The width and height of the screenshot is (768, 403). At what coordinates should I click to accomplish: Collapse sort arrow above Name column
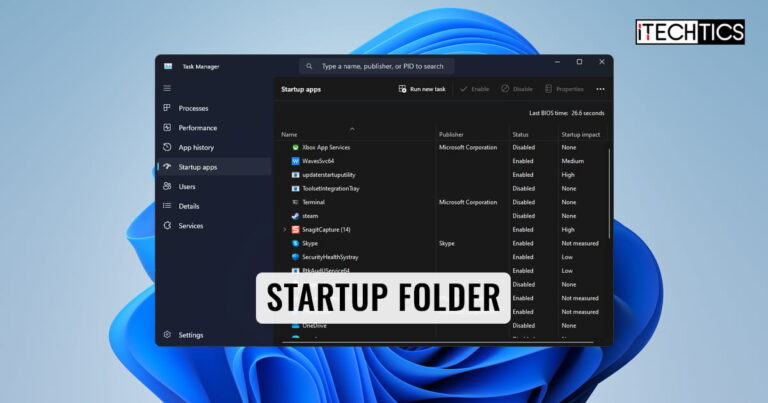coord(352,128)
